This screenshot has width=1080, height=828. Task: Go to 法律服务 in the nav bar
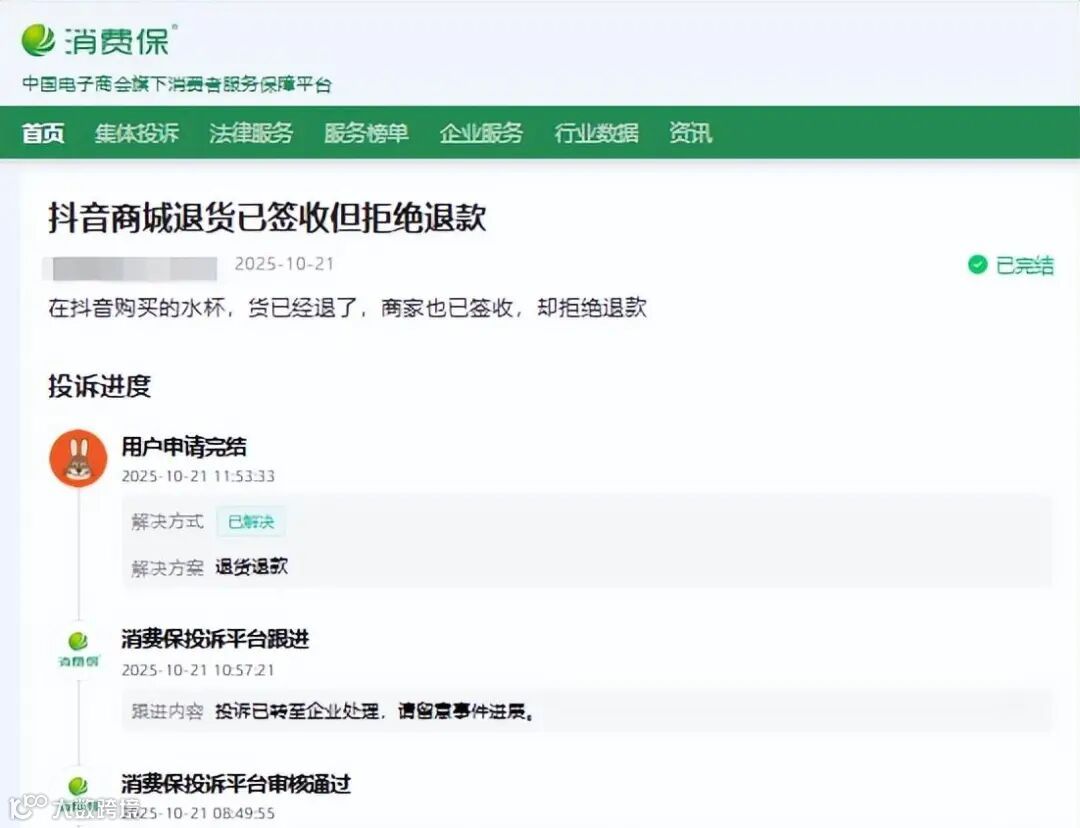[x=251, y=132]
